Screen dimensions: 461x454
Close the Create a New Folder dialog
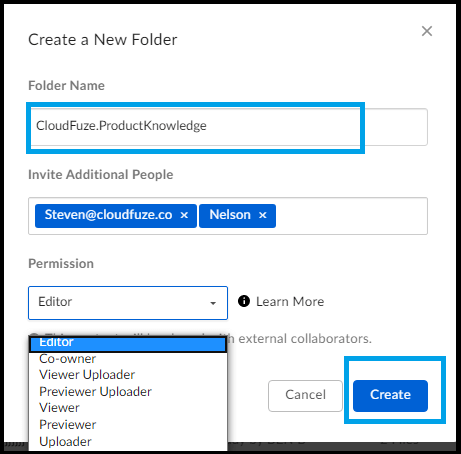coord(427,31)
